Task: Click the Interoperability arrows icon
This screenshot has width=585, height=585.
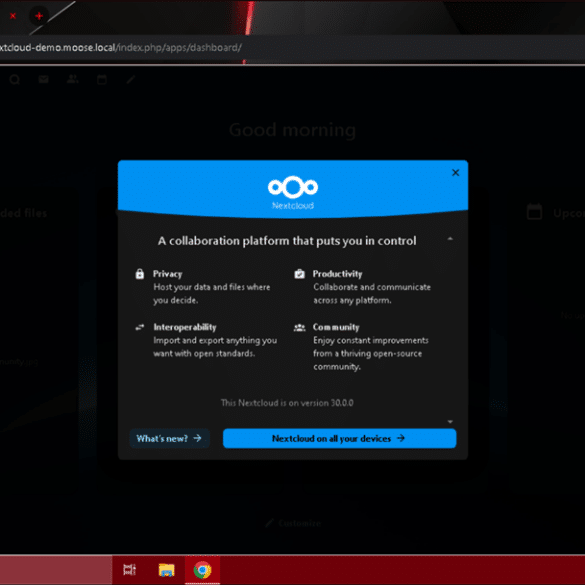Action: [x=140, y=328]
